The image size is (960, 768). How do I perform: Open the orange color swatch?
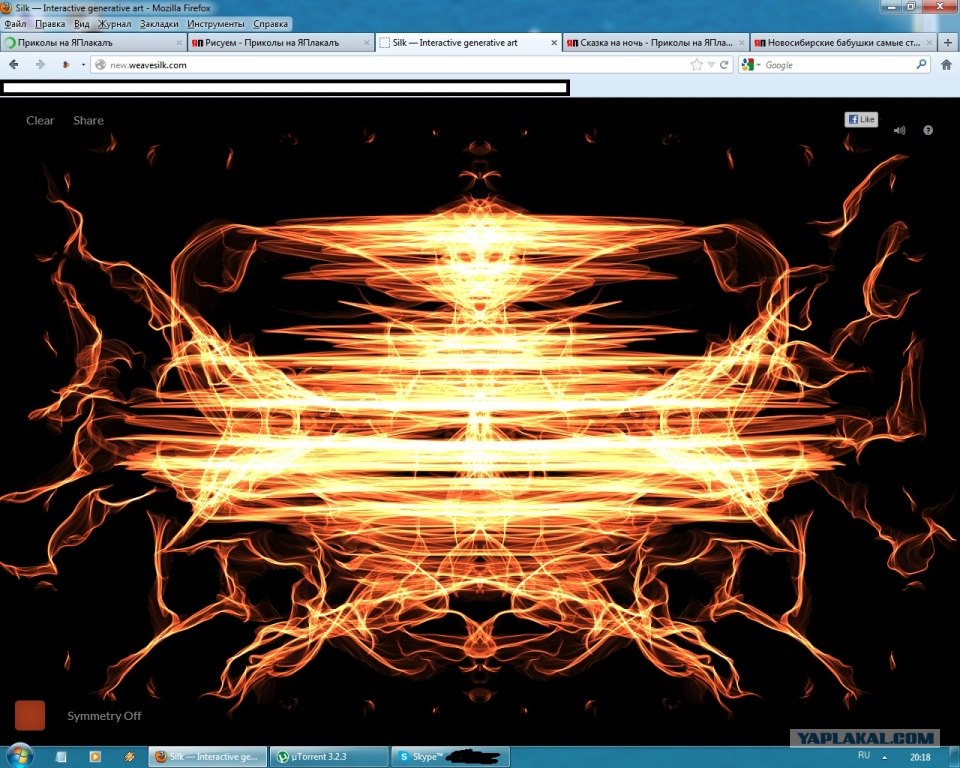pyautogui.click(x=30, y=715)
